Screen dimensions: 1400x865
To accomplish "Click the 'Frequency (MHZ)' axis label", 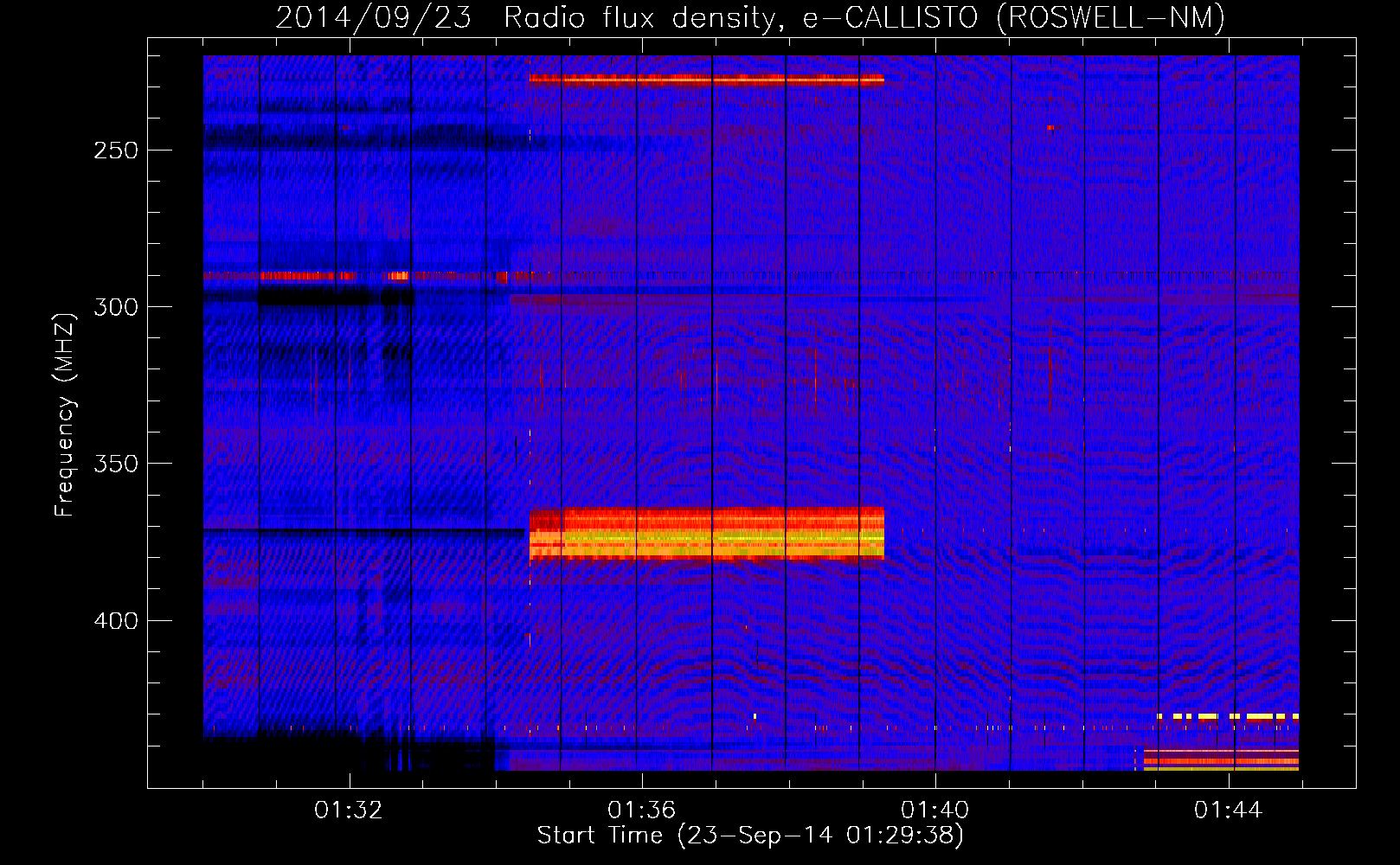I will point(64,414).
